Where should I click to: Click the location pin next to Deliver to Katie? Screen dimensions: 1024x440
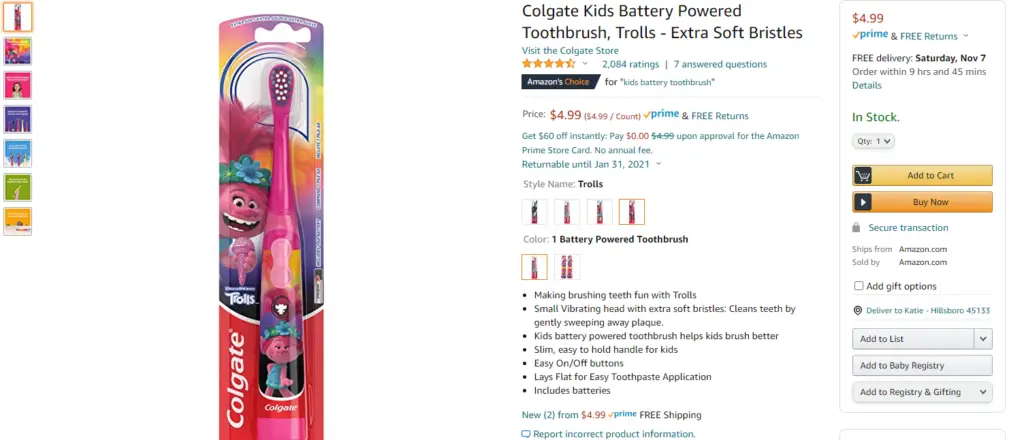coord(857,311)
